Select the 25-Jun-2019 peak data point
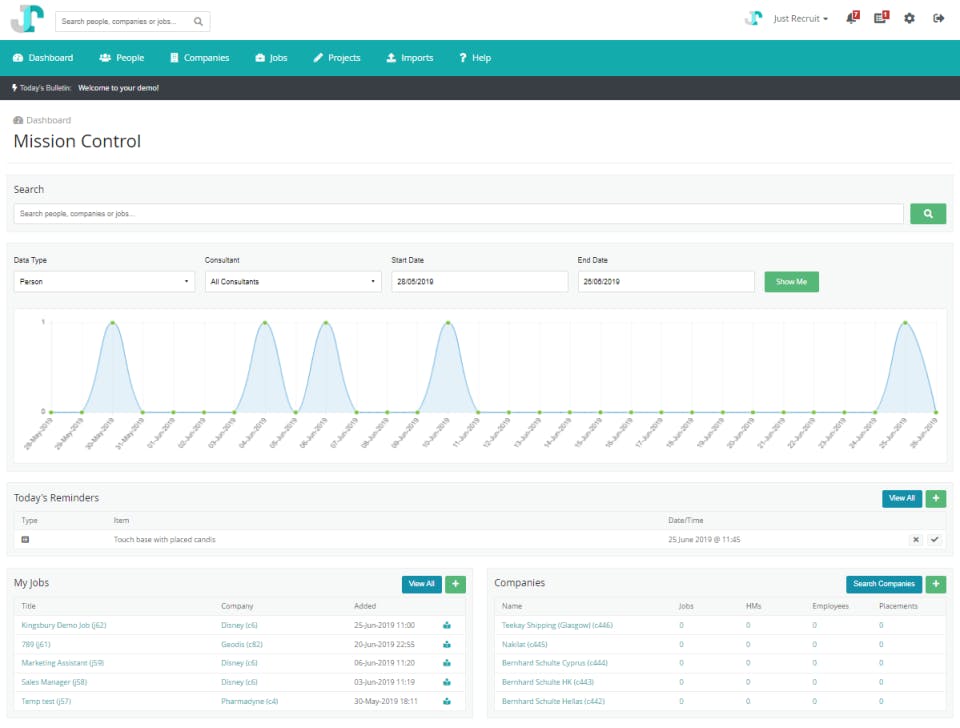 (x=905, y=323)
